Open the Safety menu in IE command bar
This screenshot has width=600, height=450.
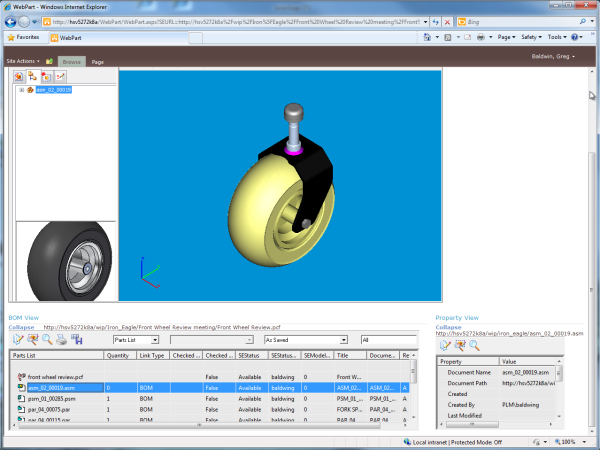click(530, 37)
